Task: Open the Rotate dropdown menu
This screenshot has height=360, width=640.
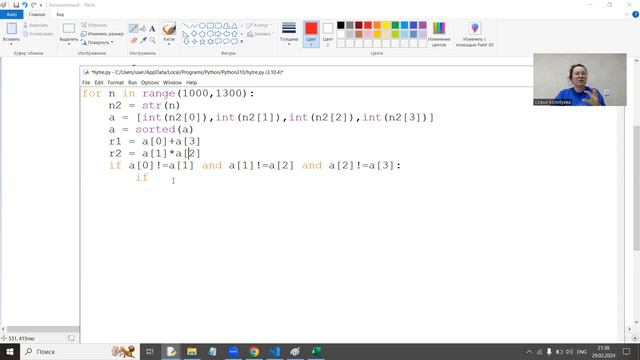Action: pyautogui.click(x=97, y=42)
